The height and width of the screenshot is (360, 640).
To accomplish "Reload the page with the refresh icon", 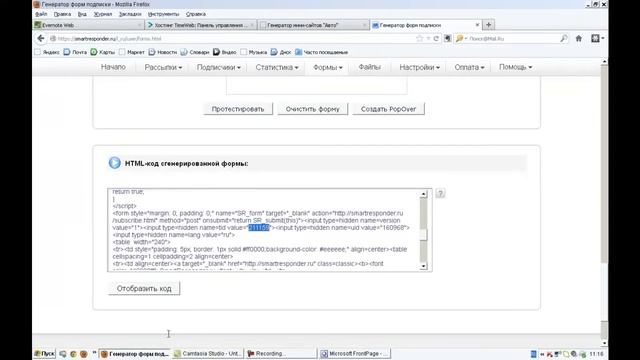I will coord(436,38).
